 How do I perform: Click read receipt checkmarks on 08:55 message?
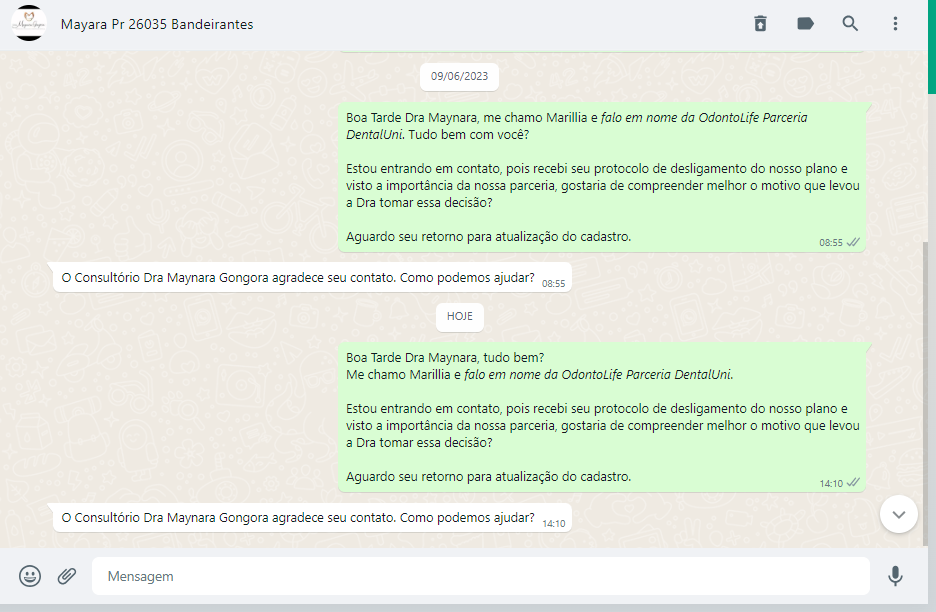tap(854, 242)
